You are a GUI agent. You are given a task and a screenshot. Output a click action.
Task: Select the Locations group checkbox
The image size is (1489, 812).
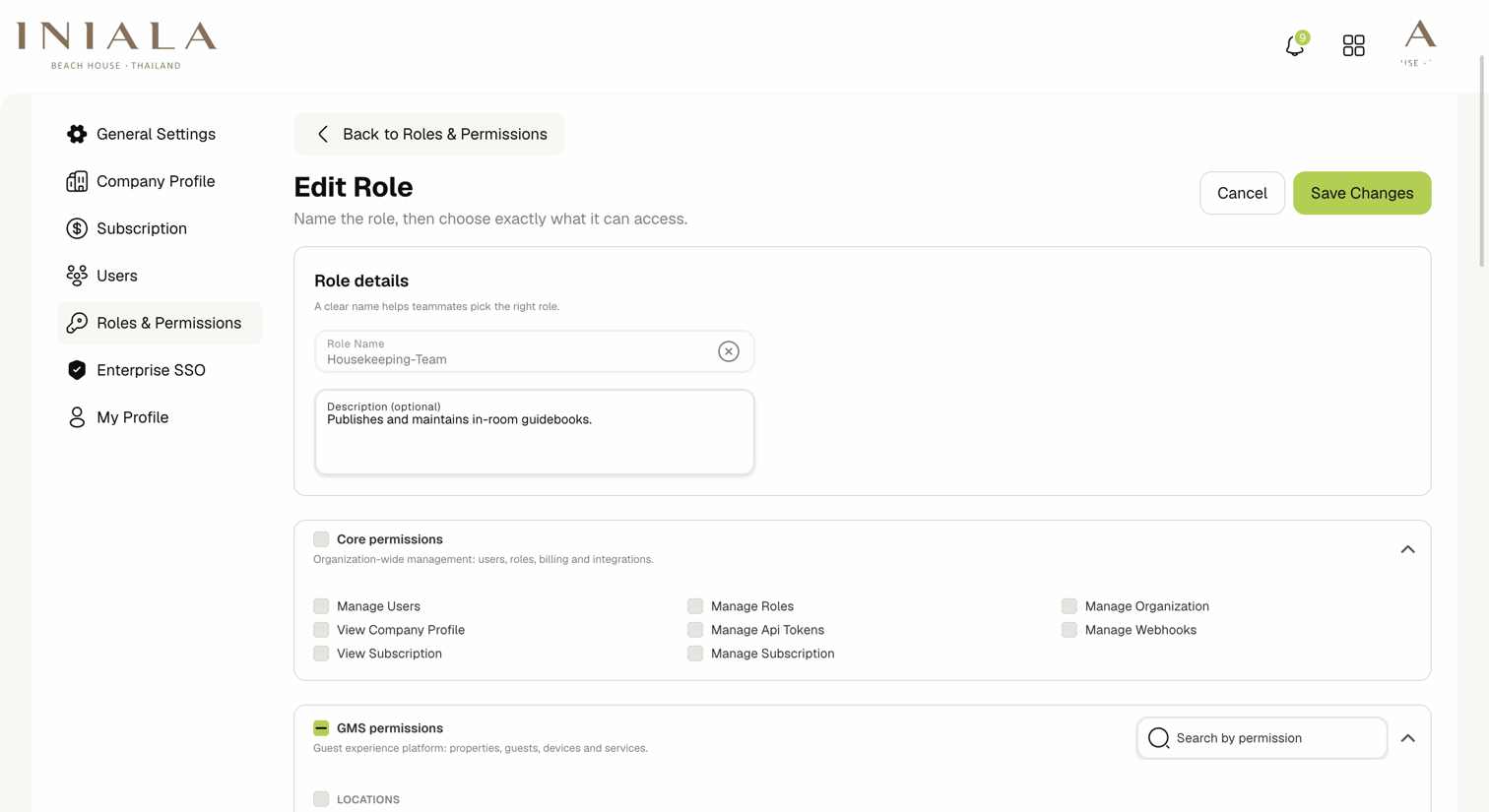(x=321, y=799)
